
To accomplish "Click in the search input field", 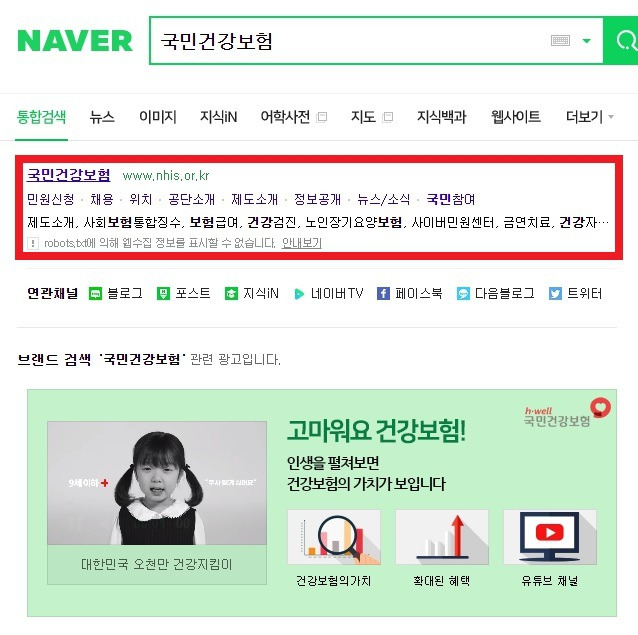I will (x=350, y=41).
